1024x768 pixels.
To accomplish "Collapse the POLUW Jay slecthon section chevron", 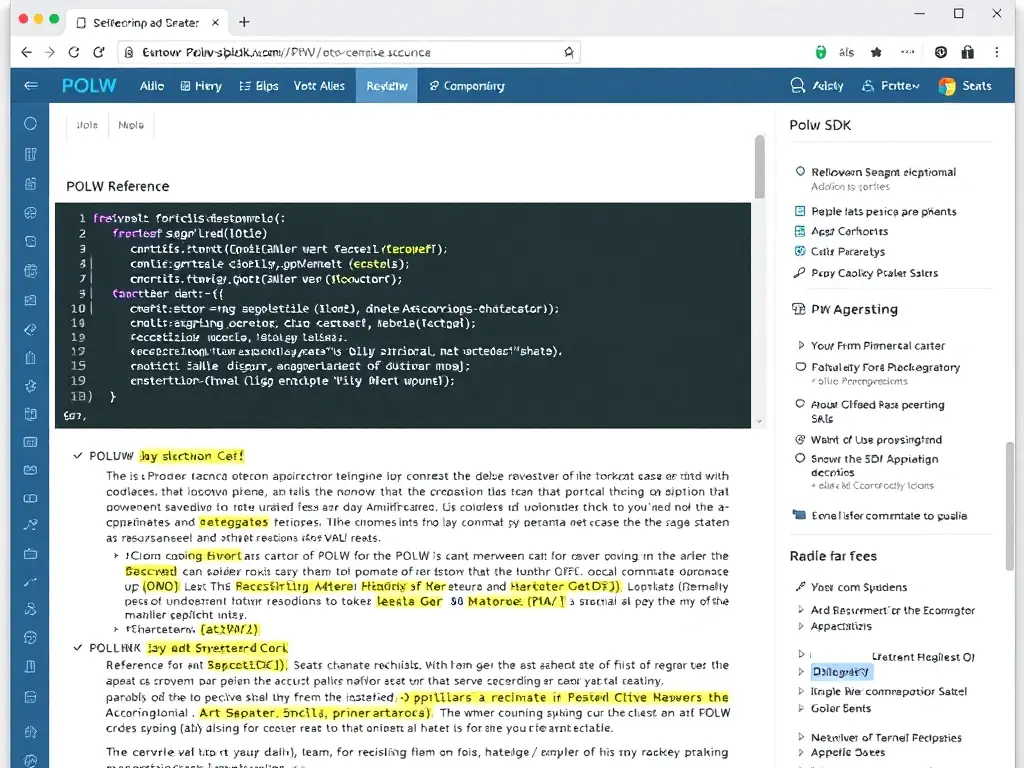I will 78,456.
